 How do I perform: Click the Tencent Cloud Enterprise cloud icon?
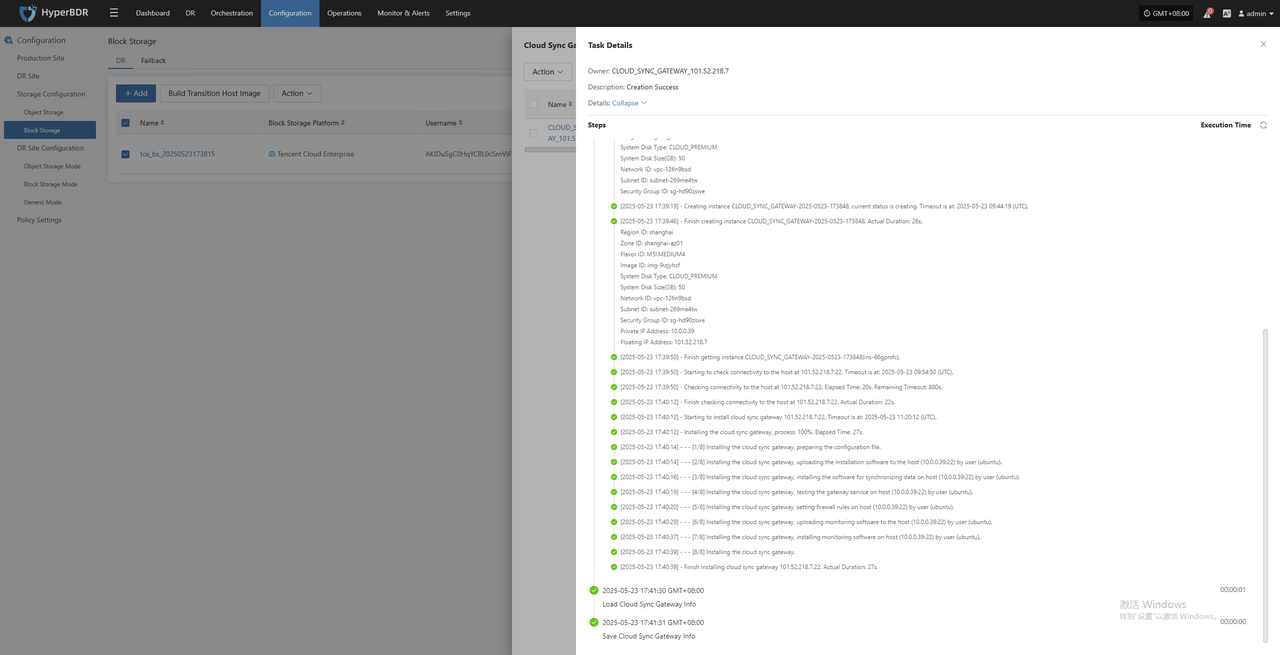click(x=272, y=154)
